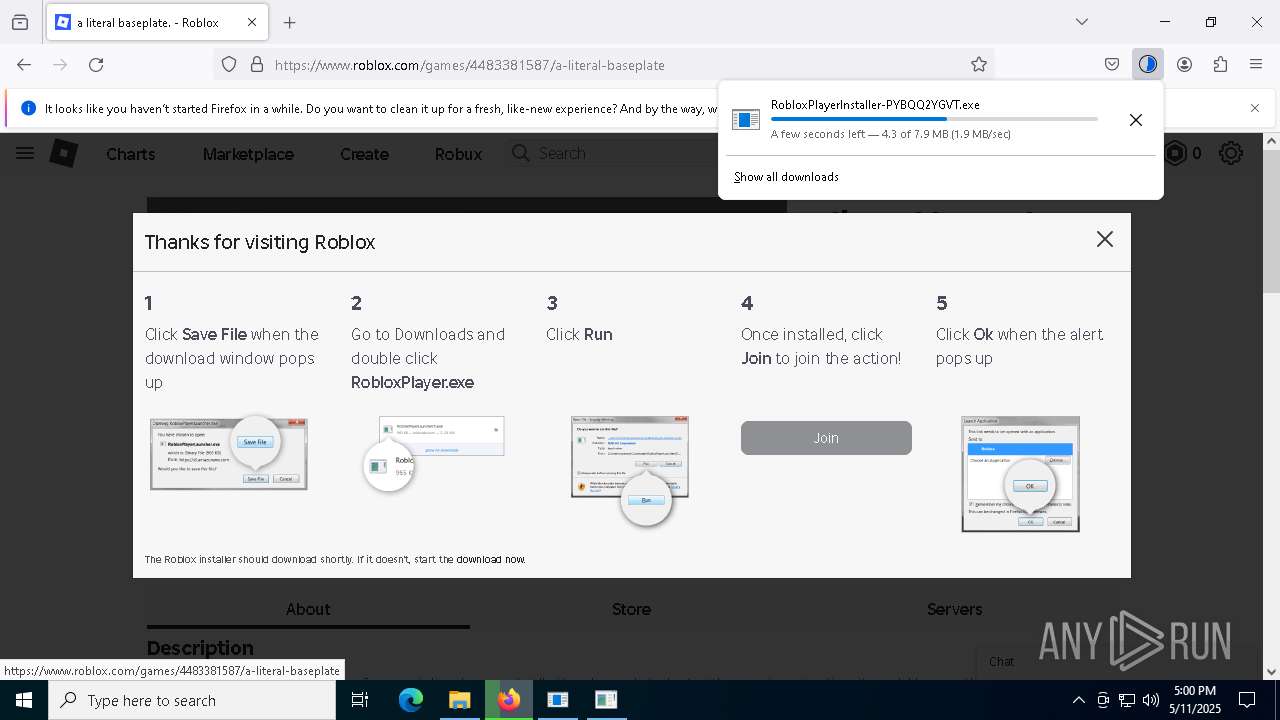
Task: Click the taskbar search box
Action: pos(192,700)
